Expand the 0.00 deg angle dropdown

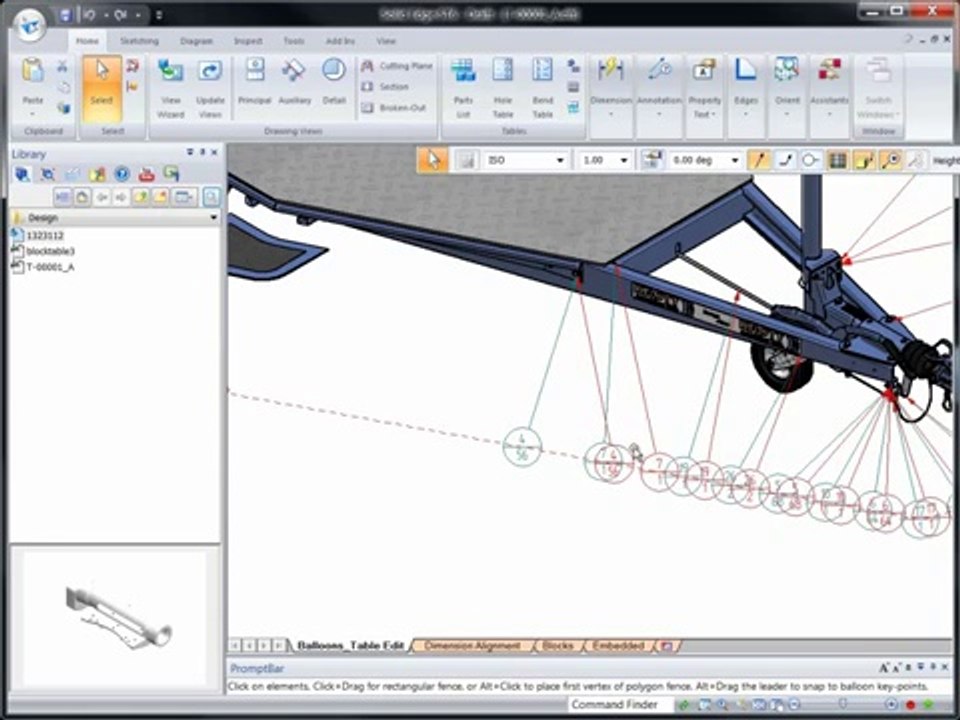[735, 160]
